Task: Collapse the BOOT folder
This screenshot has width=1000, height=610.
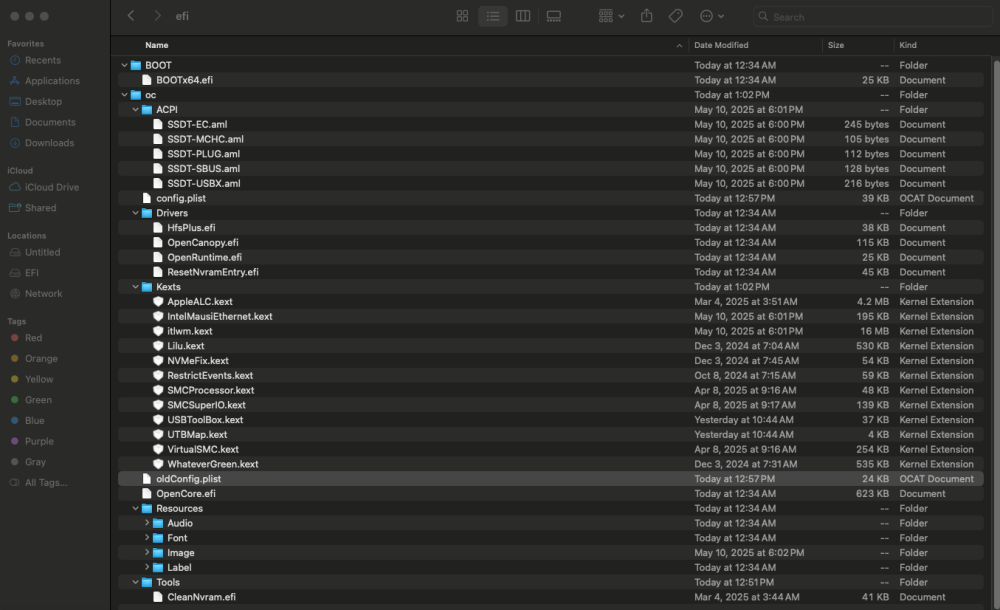Action: tap(124, 65)
